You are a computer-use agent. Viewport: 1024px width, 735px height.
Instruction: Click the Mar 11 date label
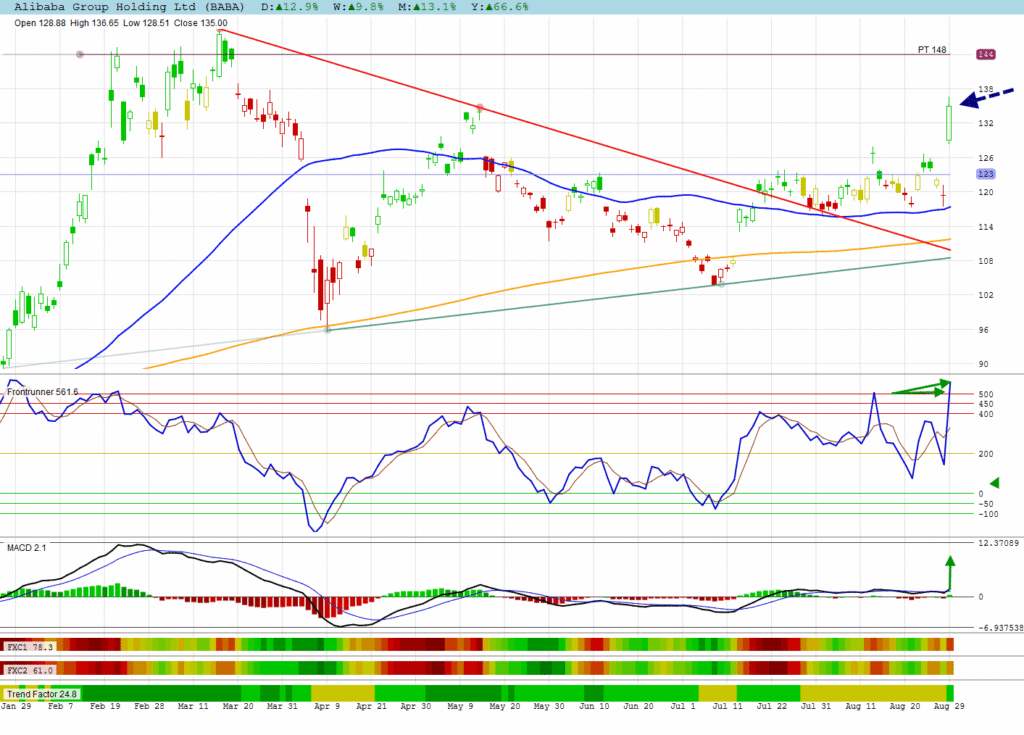[193, 706]
